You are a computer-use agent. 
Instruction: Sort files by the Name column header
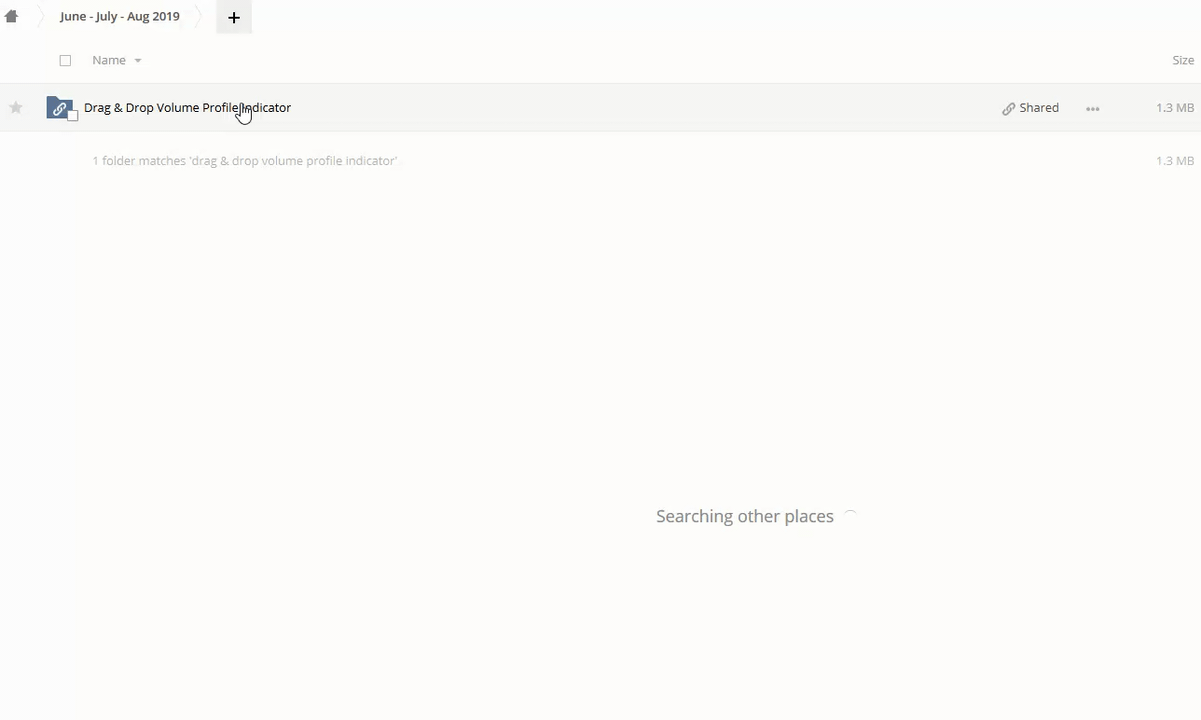pos(109,60)
